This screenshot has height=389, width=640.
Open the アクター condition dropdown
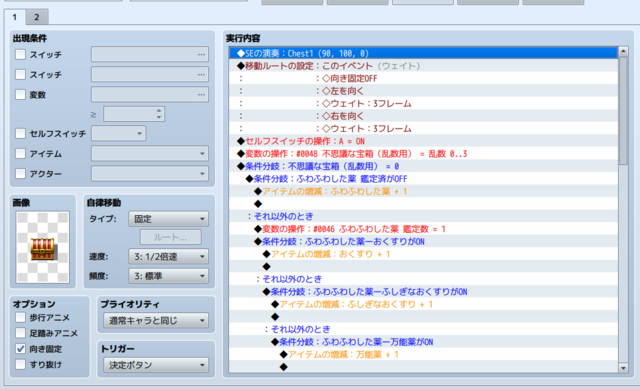[150, 173]
